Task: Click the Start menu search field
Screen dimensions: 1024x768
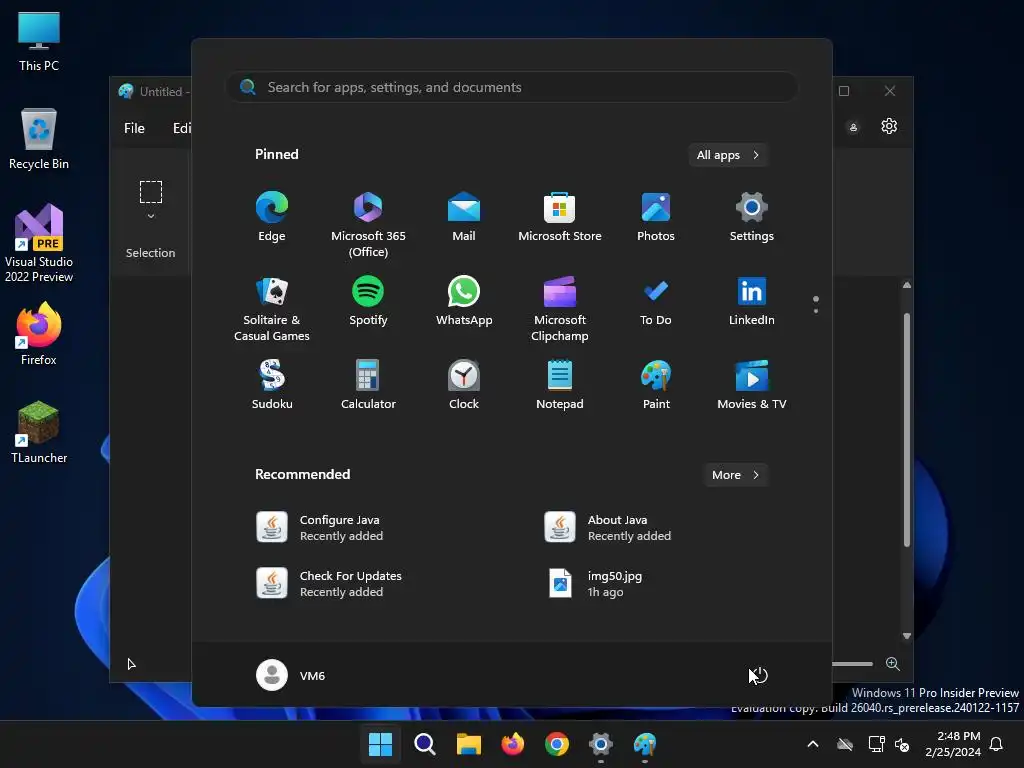Action: 512,87
